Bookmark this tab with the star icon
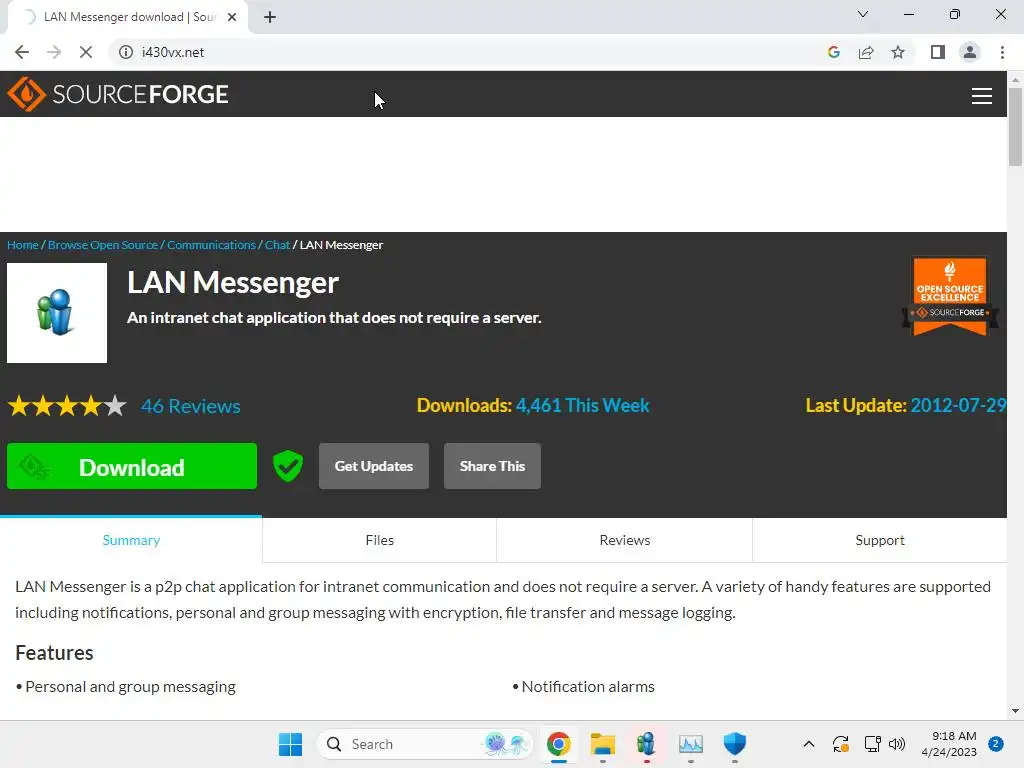The height and width of the screenshot is (768, 1024). click(x=898, y=52)
